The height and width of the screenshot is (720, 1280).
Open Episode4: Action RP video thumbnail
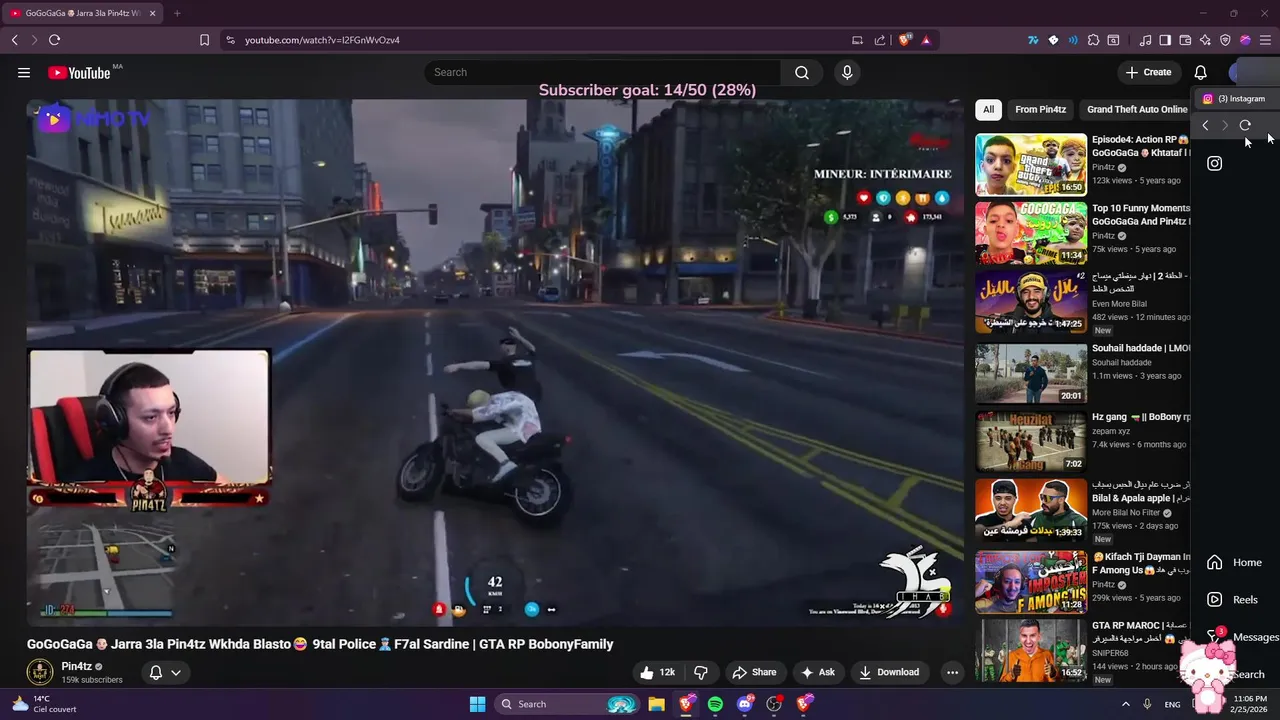(1031, 164)
